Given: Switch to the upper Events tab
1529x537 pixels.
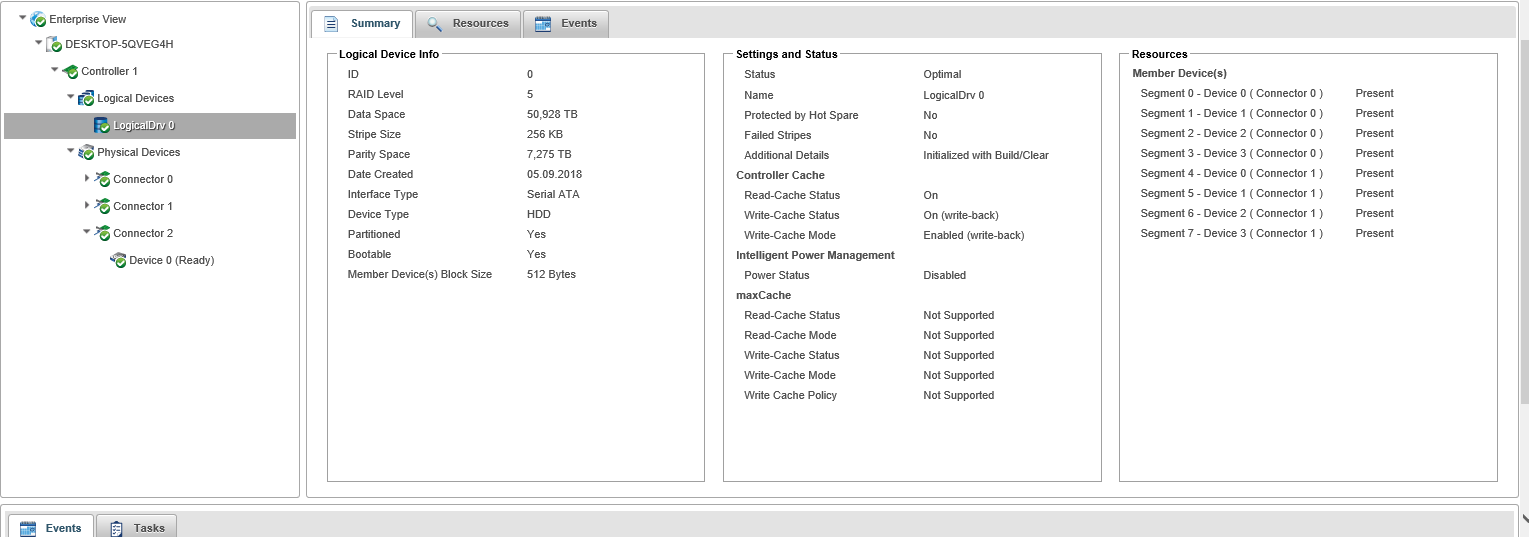Looking at the screenshot, I should [x=566, y=24].
